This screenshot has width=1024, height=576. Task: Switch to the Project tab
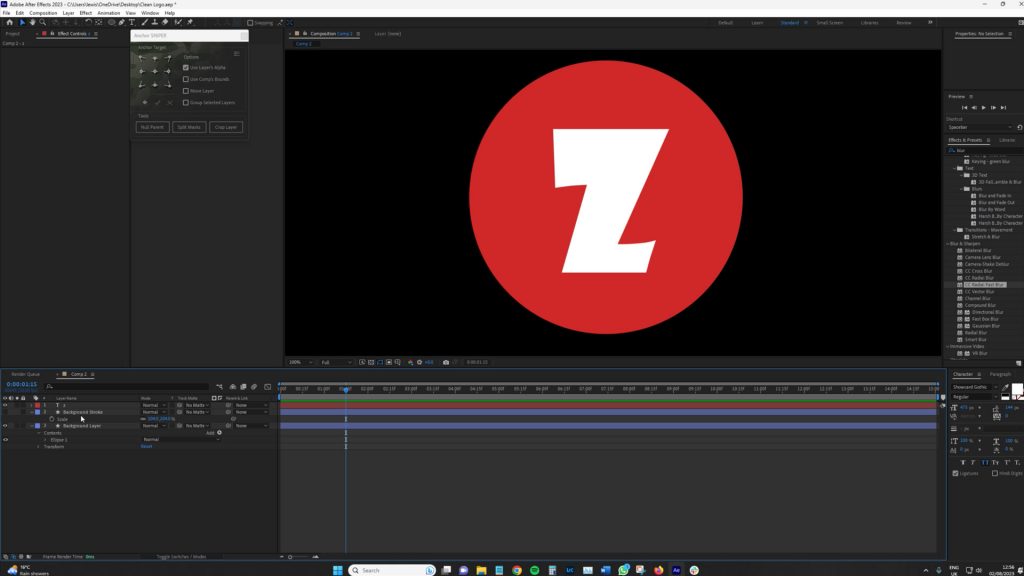point(12,33)
